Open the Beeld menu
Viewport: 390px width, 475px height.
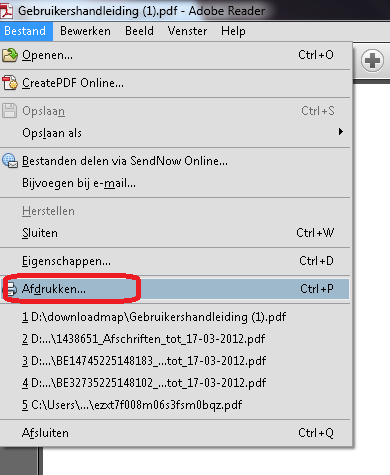coord(139,31)
